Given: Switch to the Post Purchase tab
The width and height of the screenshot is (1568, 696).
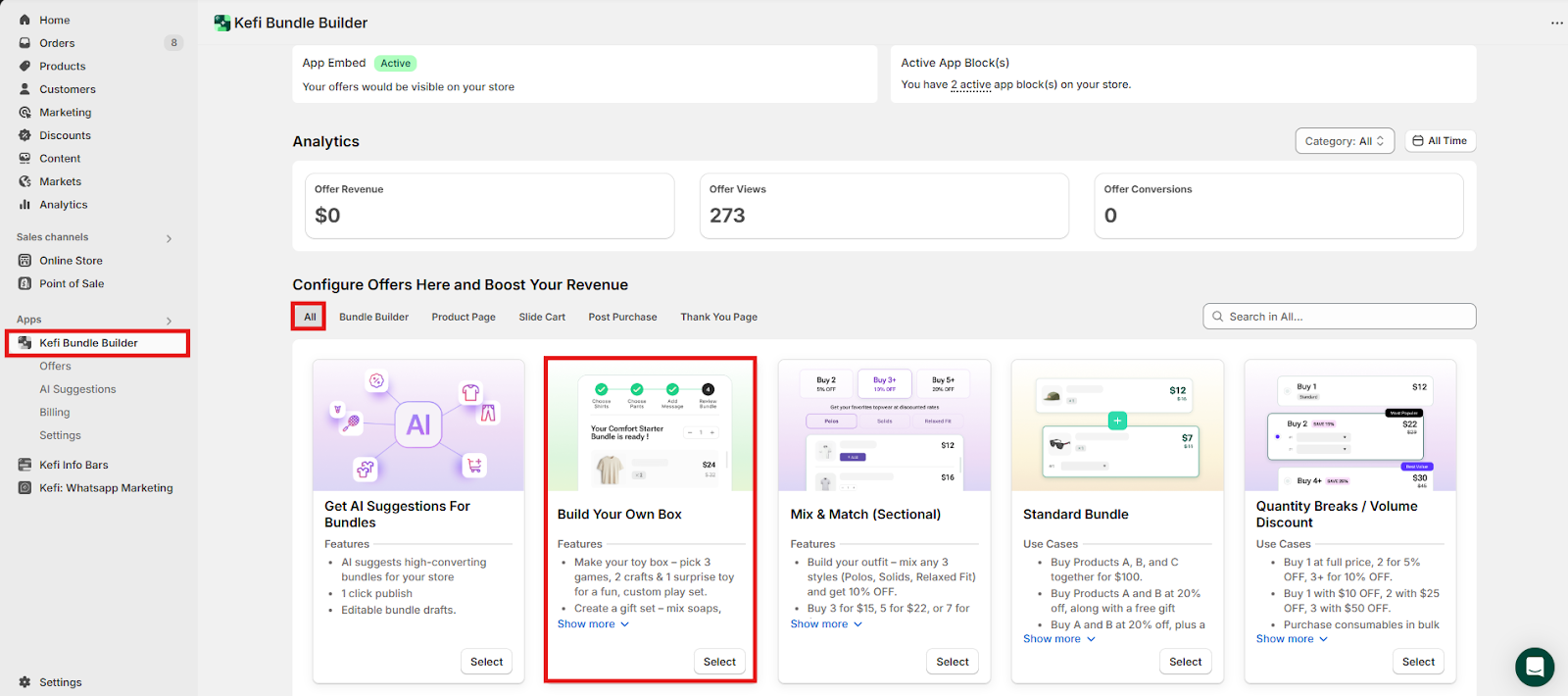Looking at the screenshot, I should [x=622, y=317].
